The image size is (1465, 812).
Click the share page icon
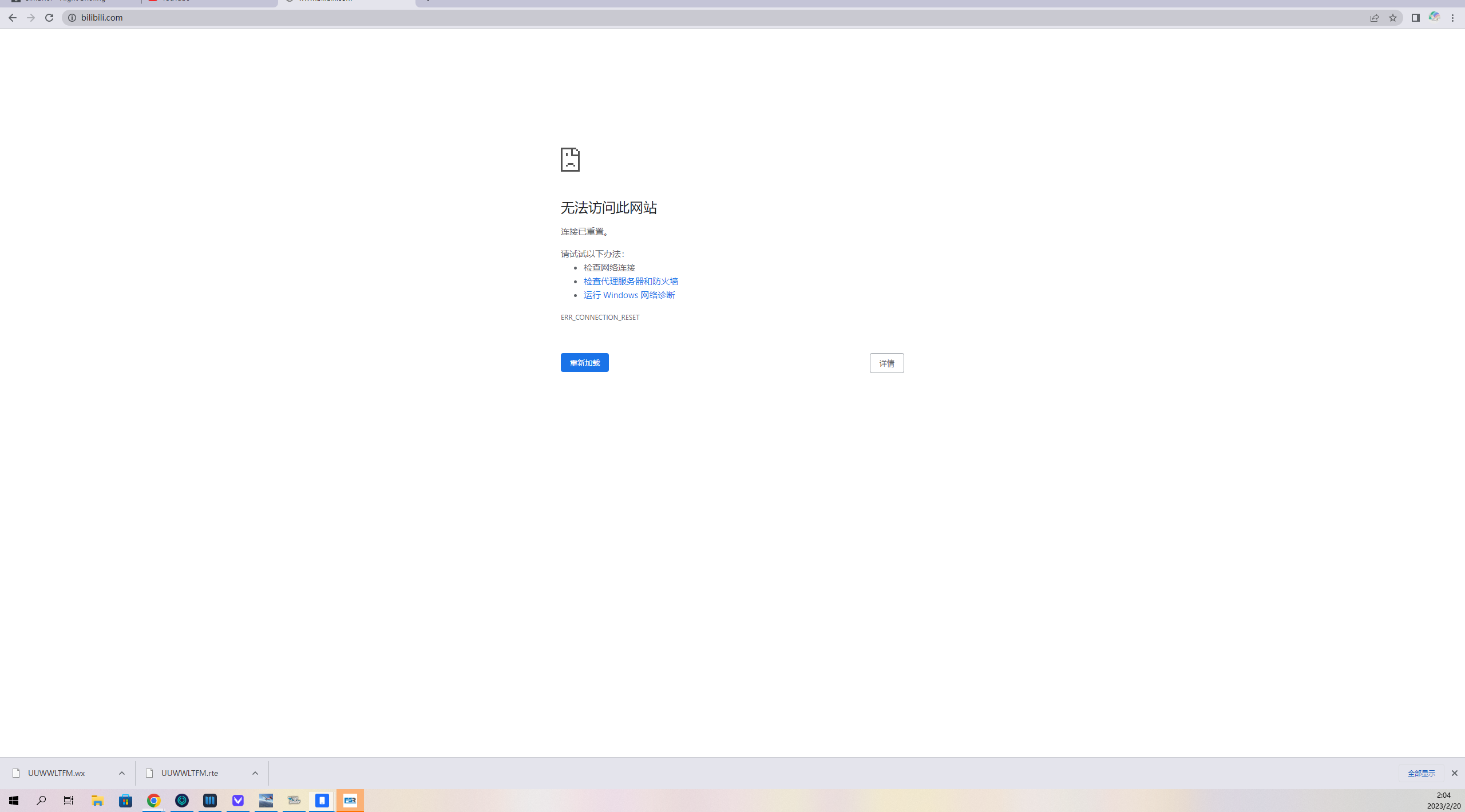click(x=1375, y=18)
